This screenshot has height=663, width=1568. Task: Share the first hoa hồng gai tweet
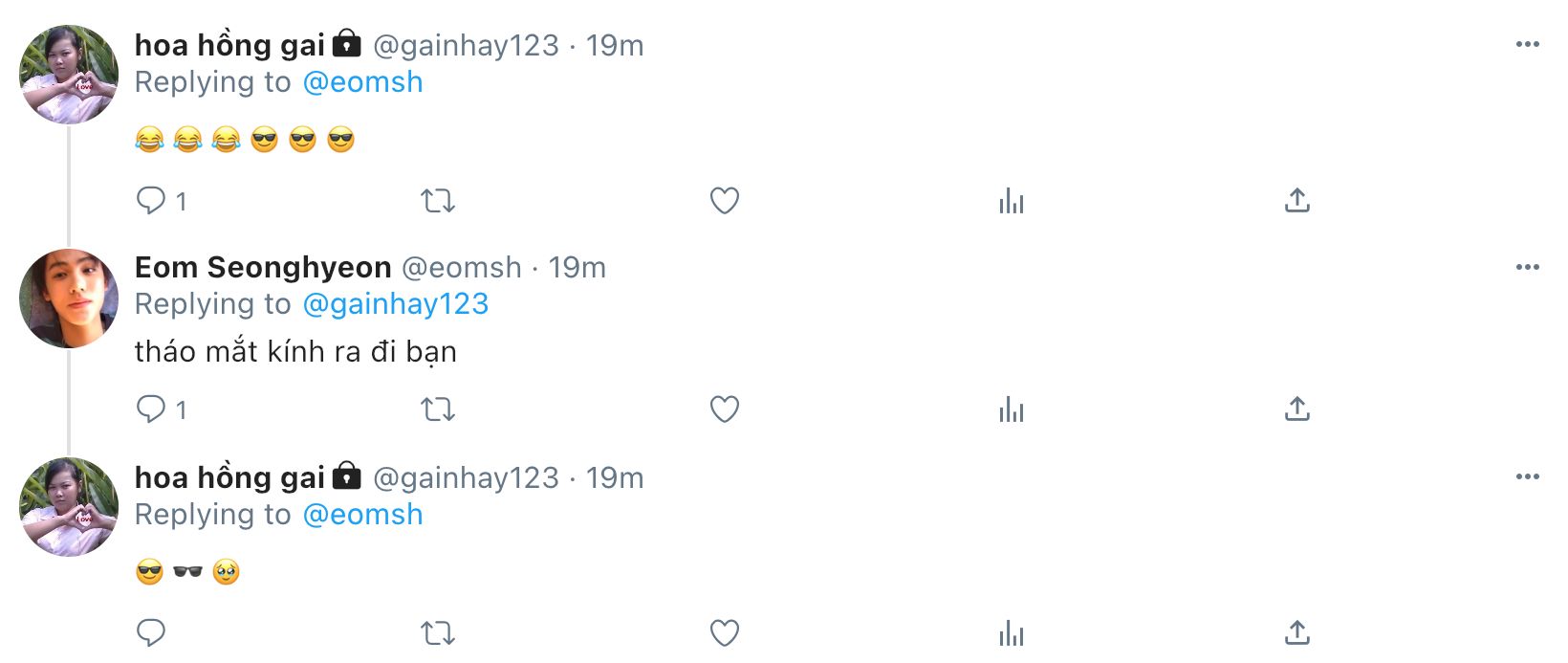pyautogui.click(x=1296, y=201)
